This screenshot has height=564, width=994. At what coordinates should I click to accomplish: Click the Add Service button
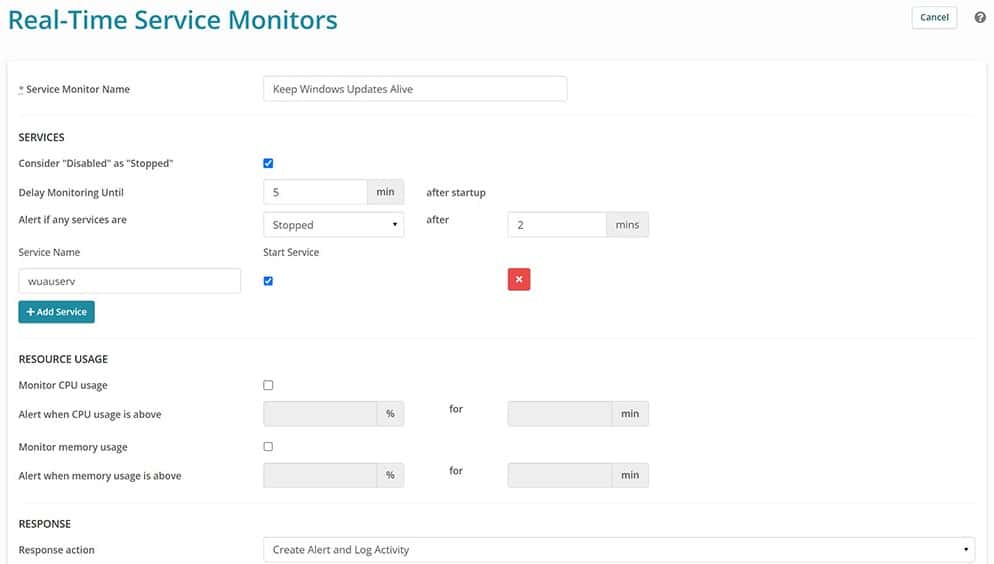56,312
